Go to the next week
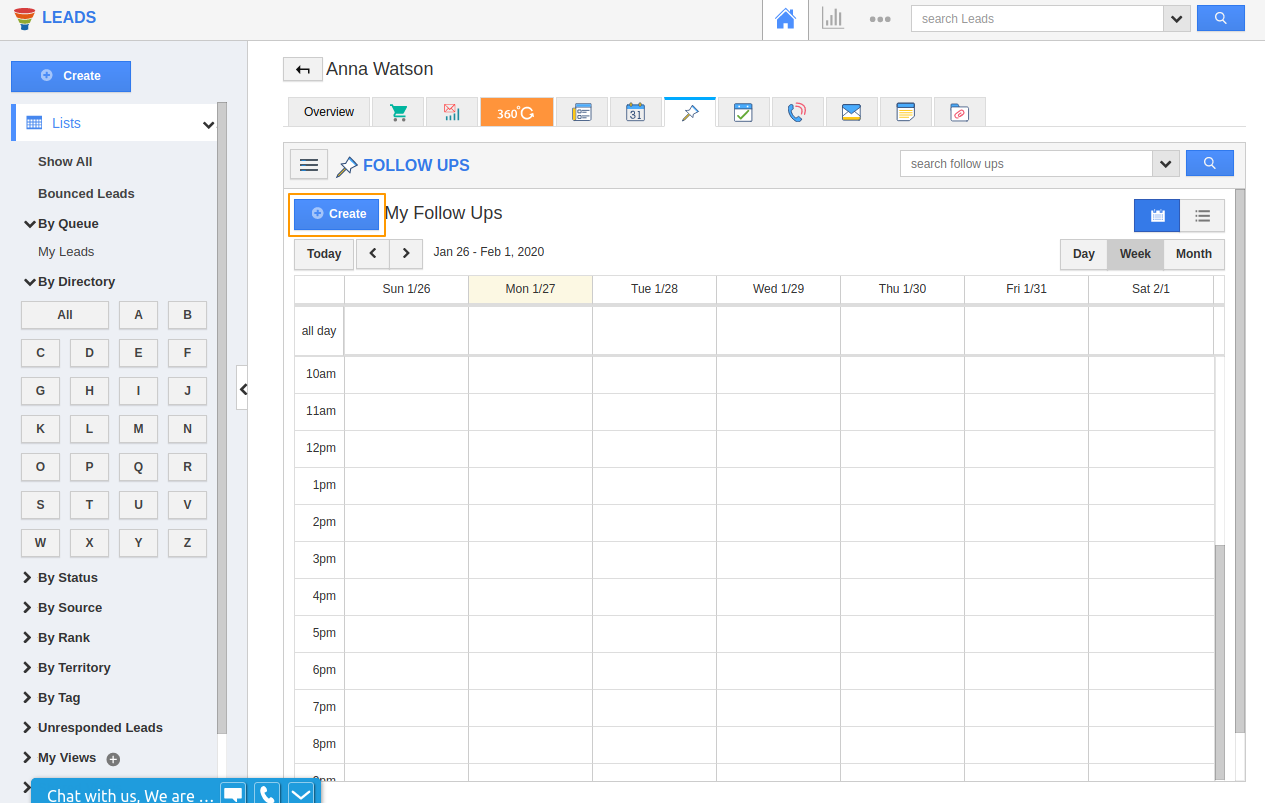This screenshot has width=1265, height=803. (x=406, y=253)
